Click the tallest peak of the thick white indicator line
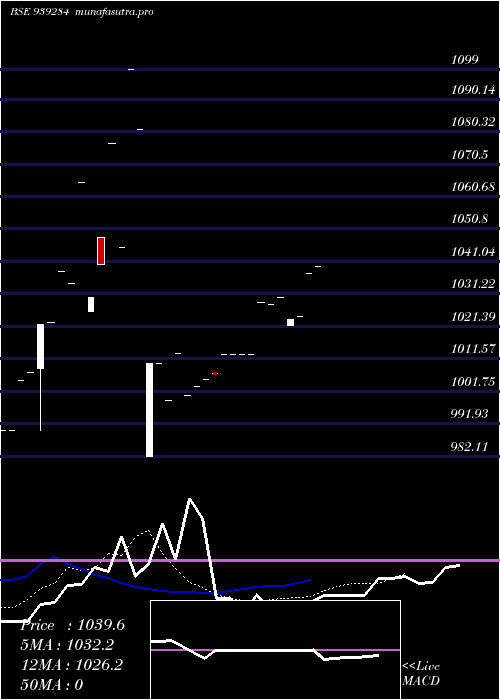Viewport: 500px width, 700px height. tap(190, 499)
